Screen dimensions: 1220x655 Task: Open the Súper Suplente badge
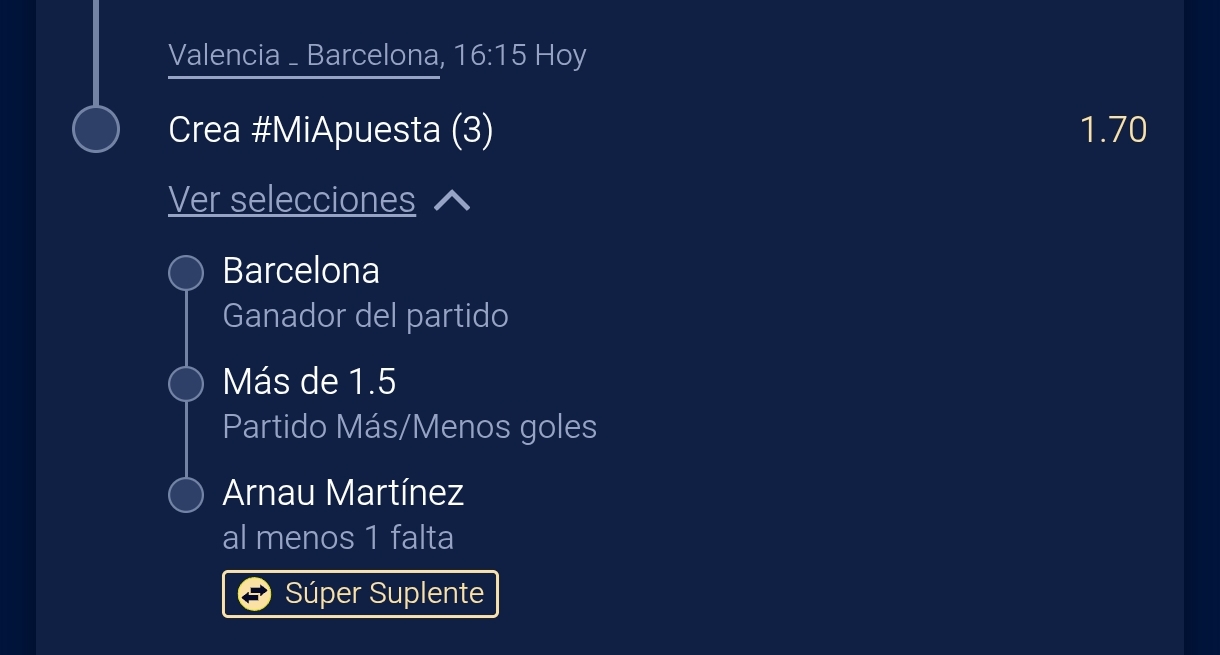[x=360, y=594]
